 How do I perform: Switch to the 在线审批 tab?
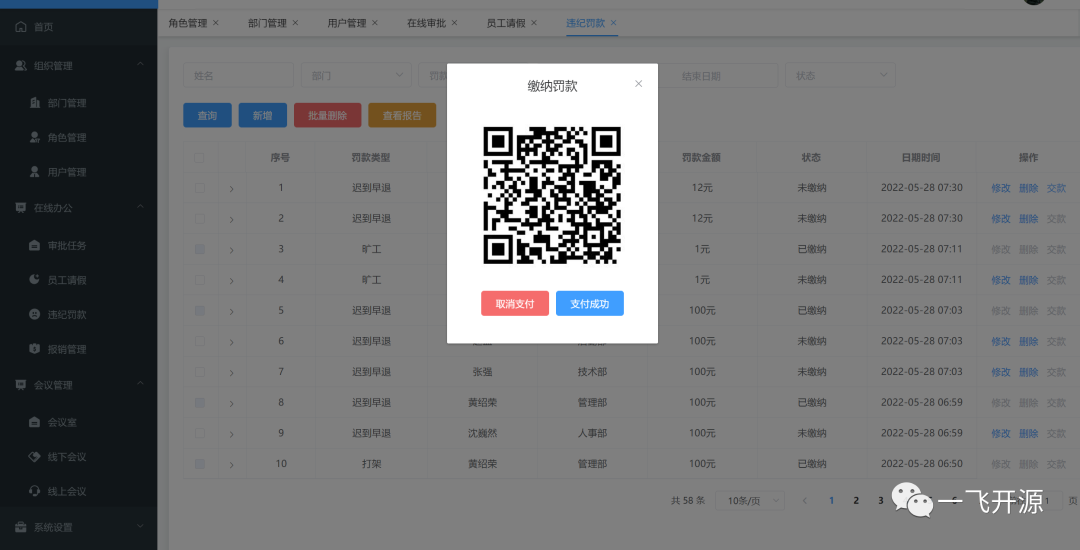[426, 23]
